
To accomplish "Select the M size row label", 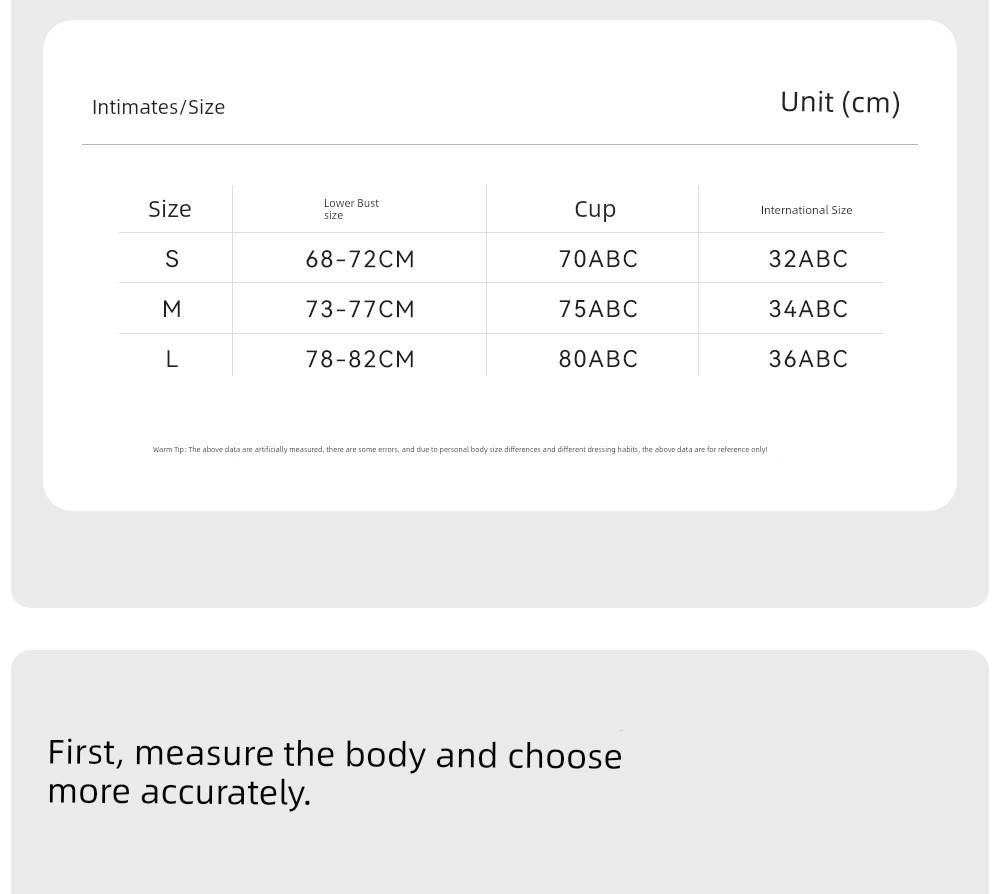I will point(172,309).
